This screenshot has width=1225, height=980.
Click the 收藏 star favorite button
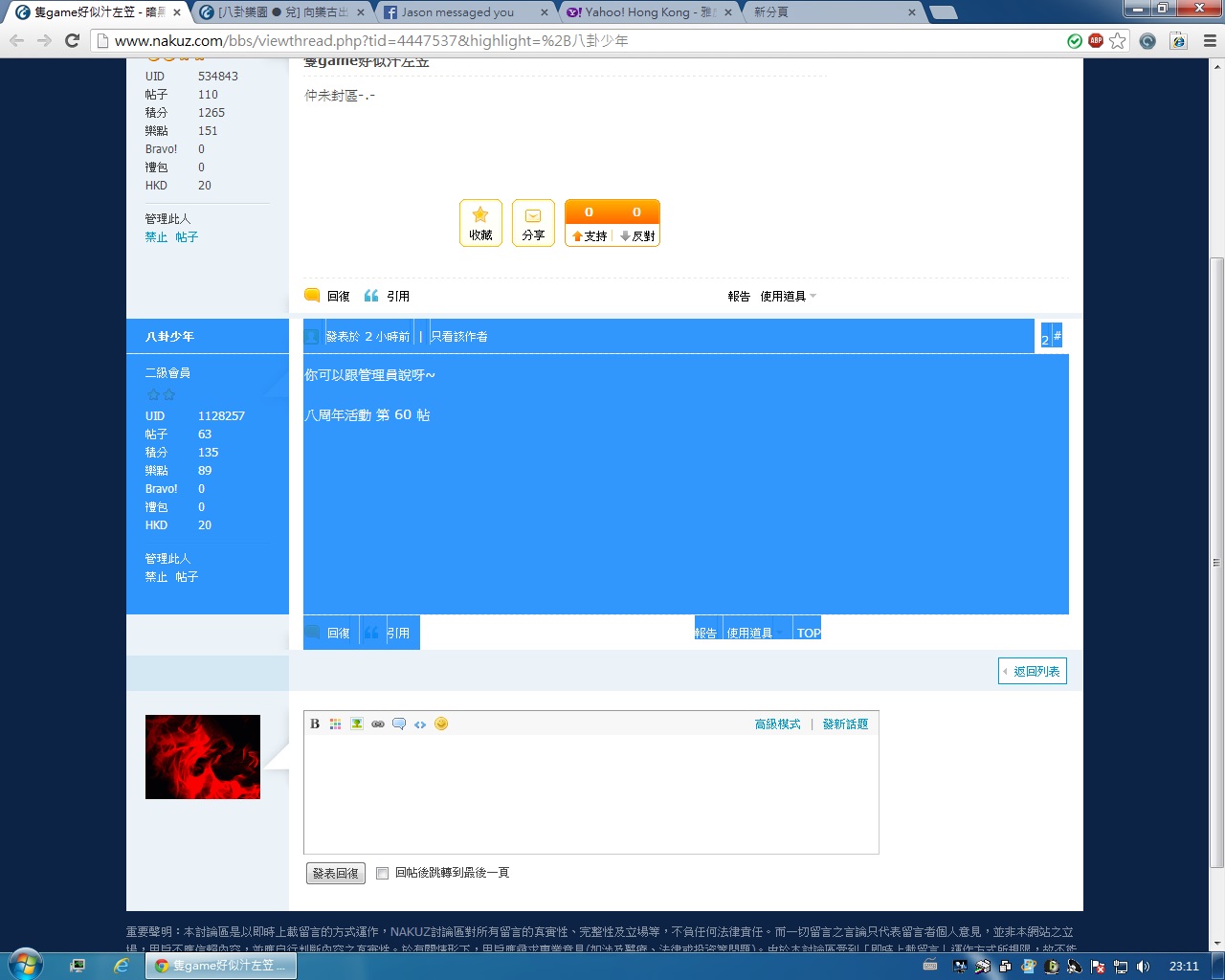coord(480,223)
